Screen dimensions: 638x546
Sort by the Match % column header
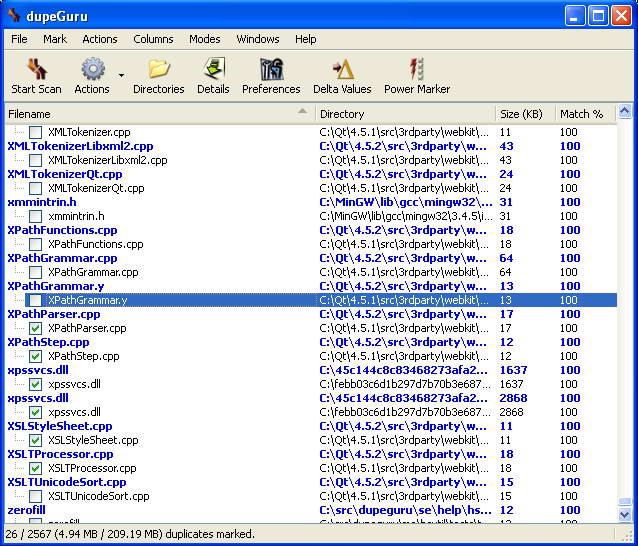click(x=586, y=114)
